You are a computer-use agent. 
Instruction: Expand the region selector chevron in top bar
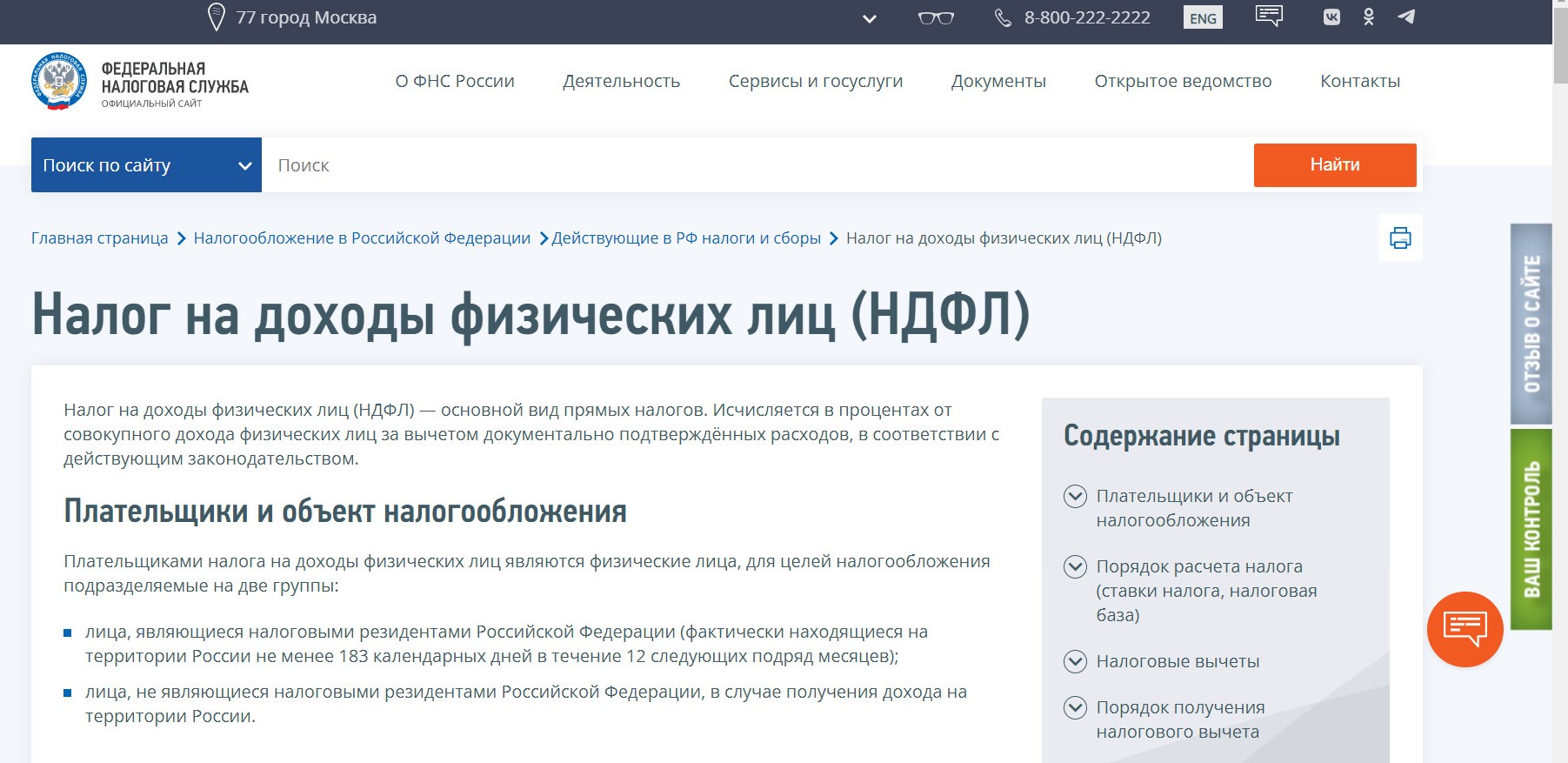(869, 18)
